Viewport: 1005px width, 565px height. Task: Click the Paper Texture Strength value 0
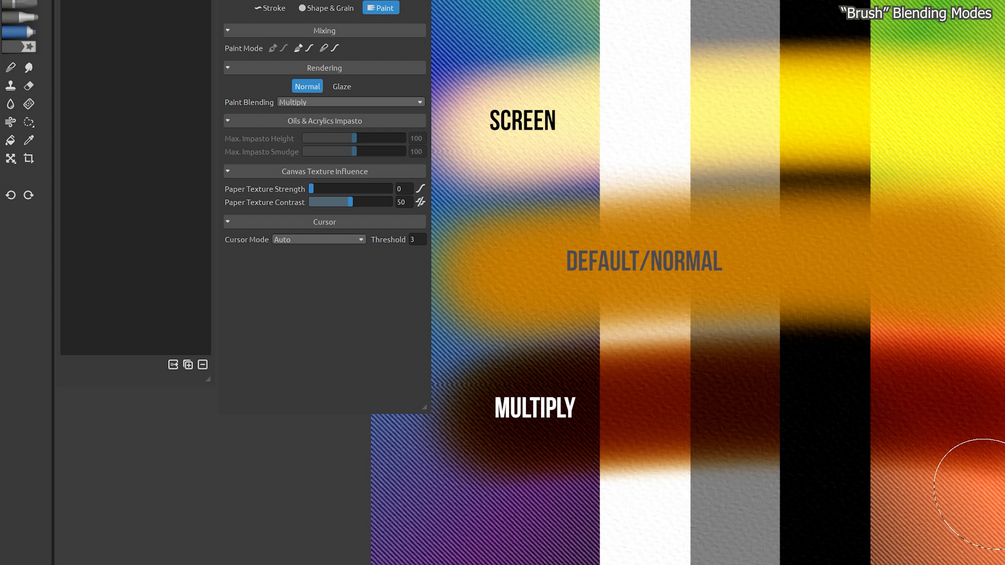(403, 188)
